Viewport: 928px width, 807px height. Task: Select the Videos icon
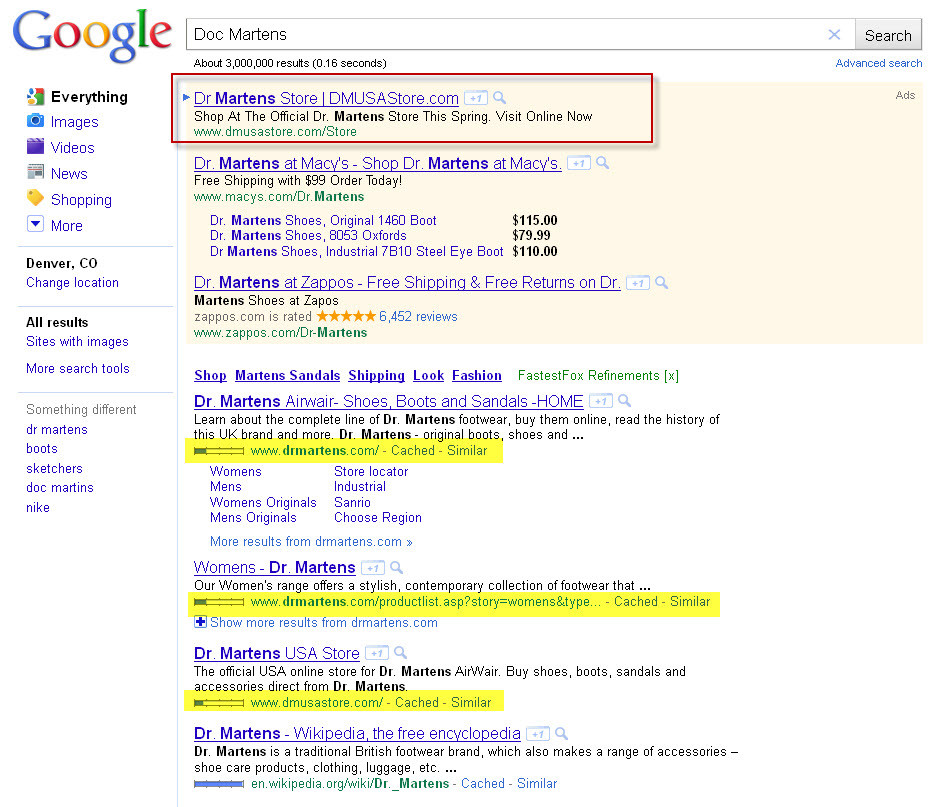click(x=36, y=147)
